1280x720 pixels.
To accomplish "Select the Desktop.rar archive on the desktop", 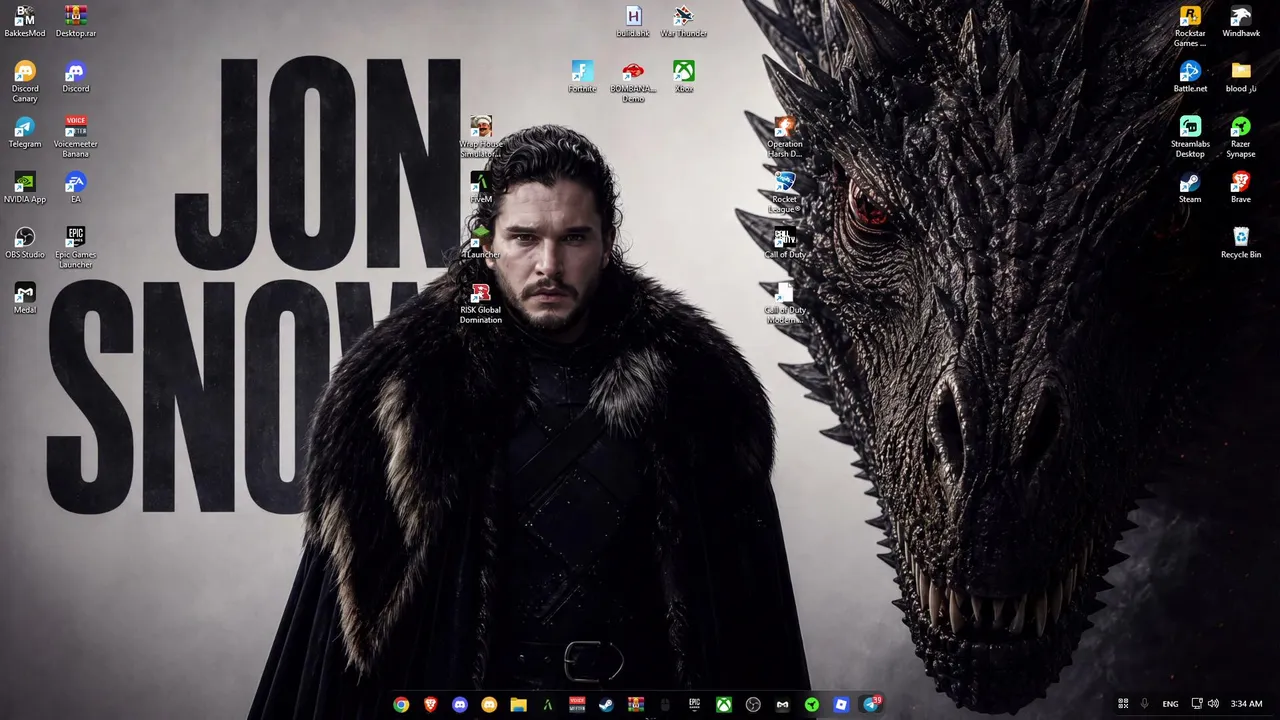I will [x=76, y=22].
